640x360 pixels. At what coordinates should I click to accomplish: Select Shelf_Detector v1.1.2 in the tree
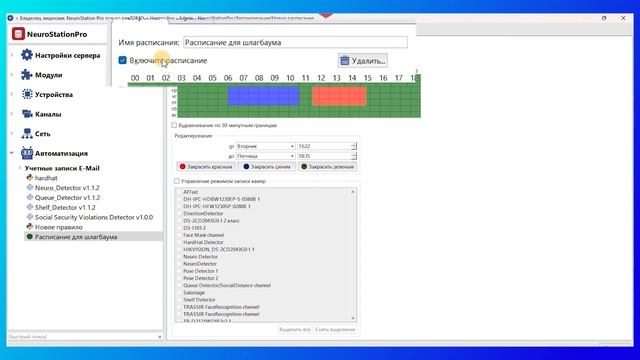point(65,207)
